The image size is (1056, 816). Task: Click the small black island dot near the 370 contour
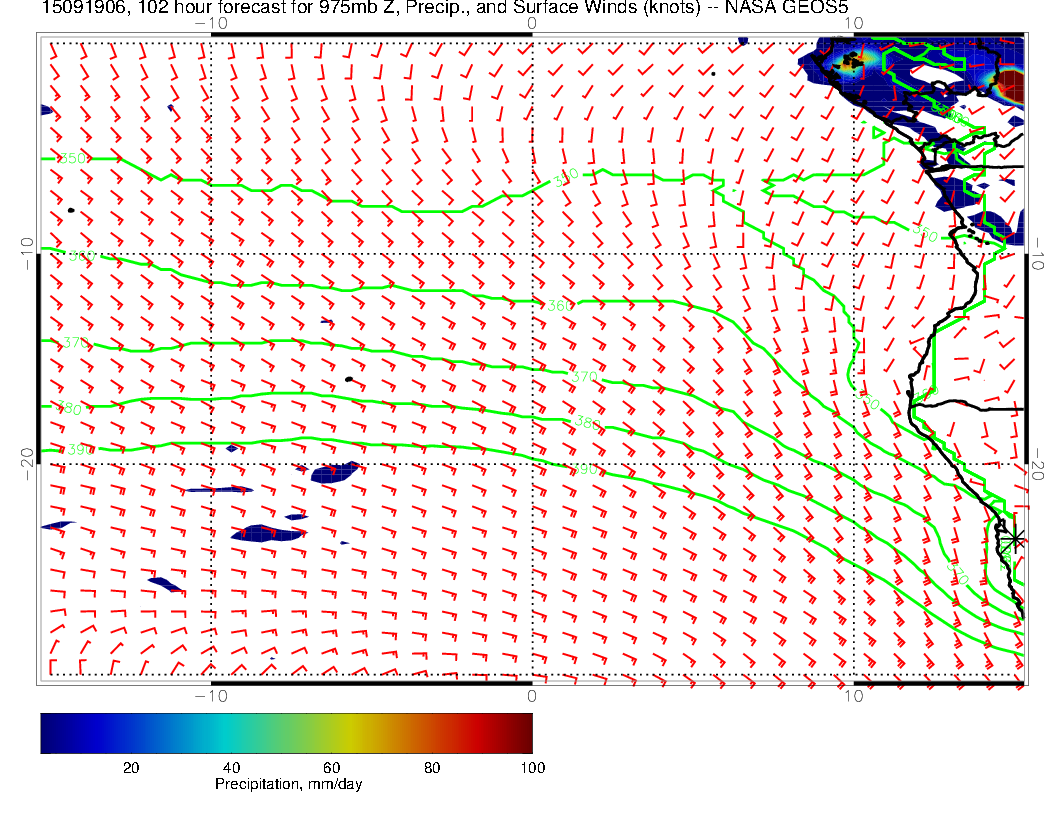pos(347,380)
